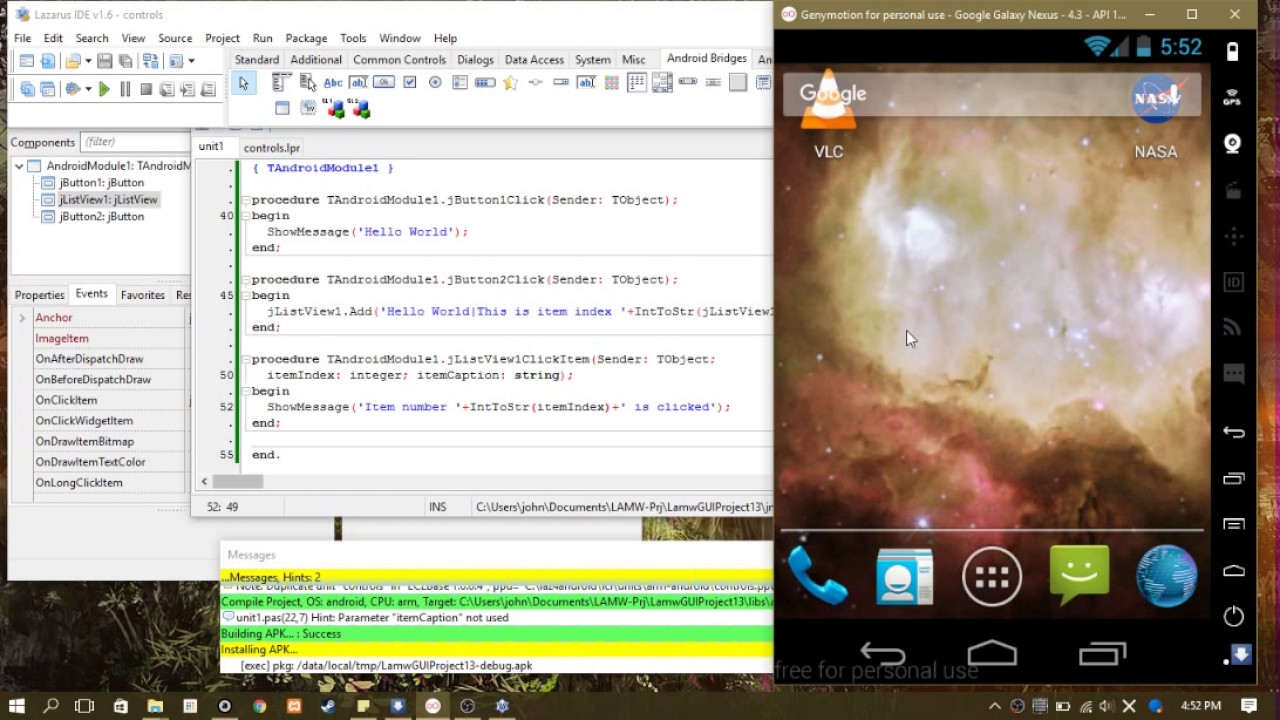Click the Pause button in Lazarus toolbar
The width and height of the screenshot is (1280, 720).
tap(125, 89)
